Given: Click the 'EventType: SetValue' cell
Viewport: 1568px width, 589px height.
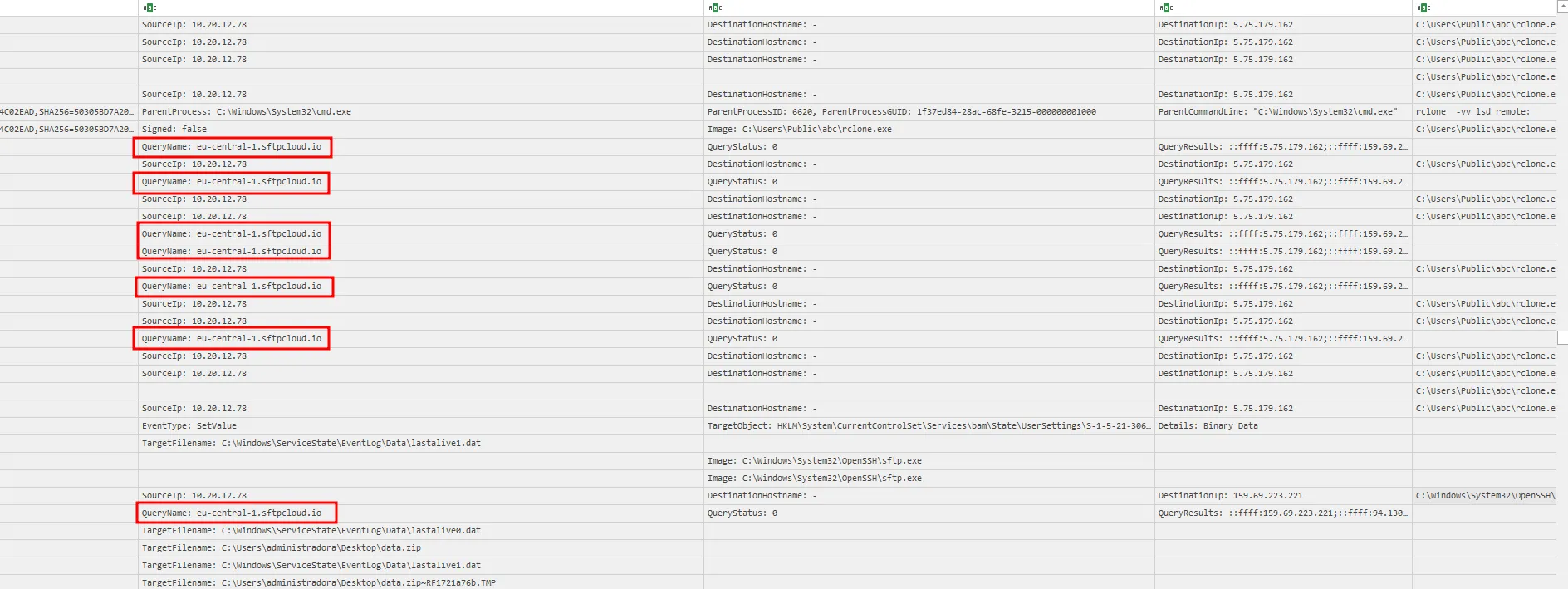Looking at the screenshot, I should coord(189,426).
